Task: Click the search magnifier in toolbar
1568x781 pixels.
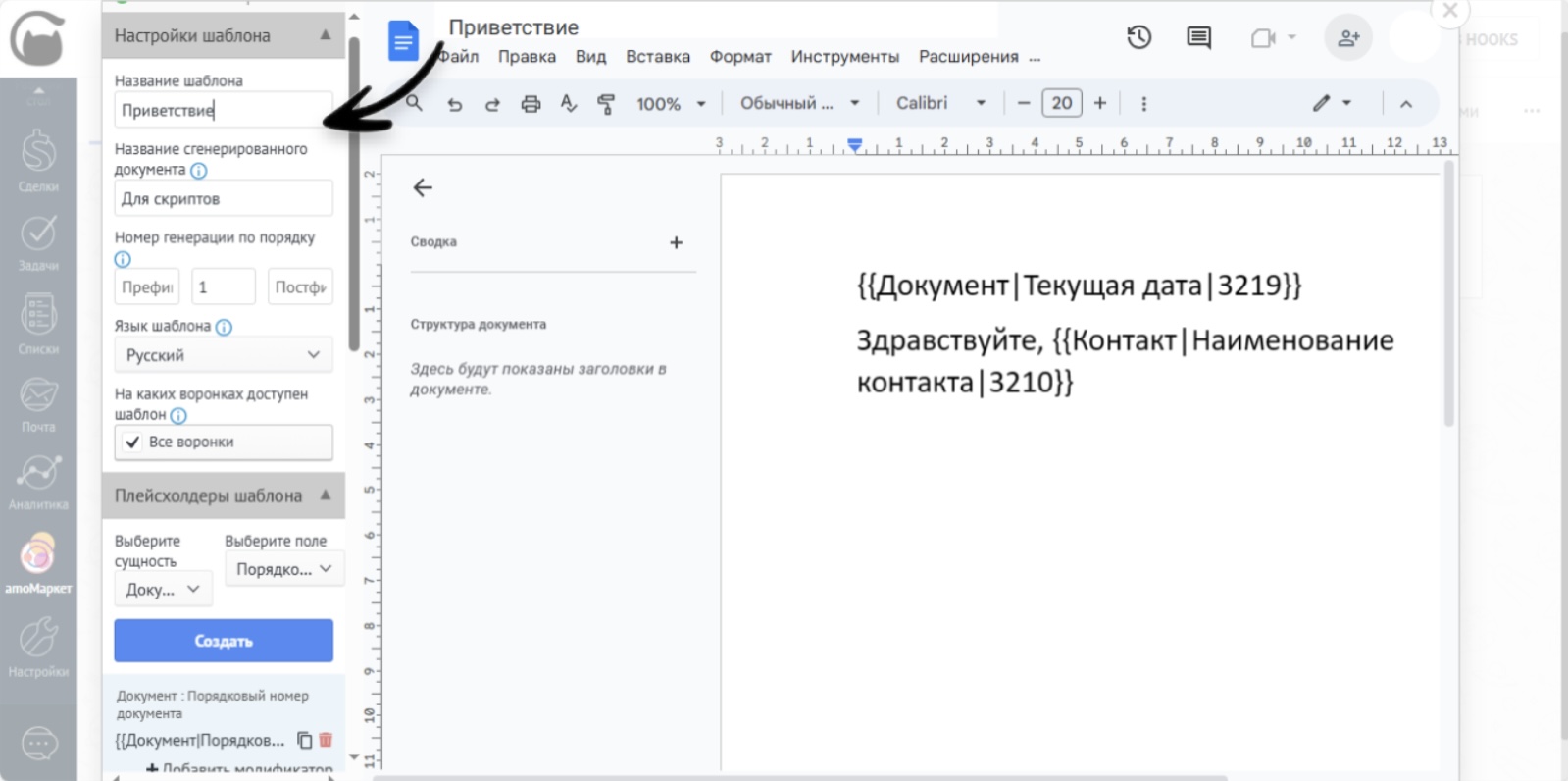Action: tap(414, 103)
